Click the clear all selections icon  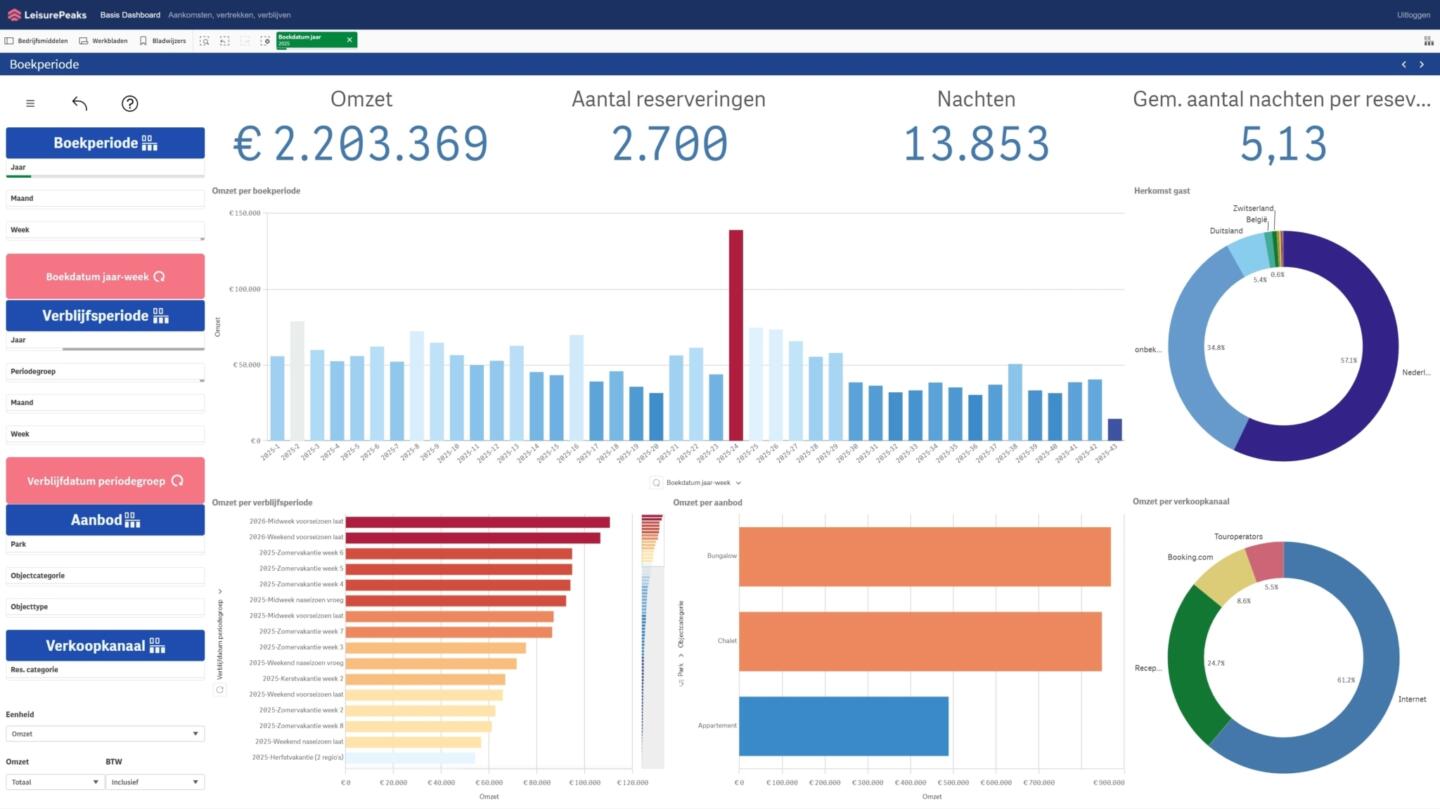pos(265,41)
